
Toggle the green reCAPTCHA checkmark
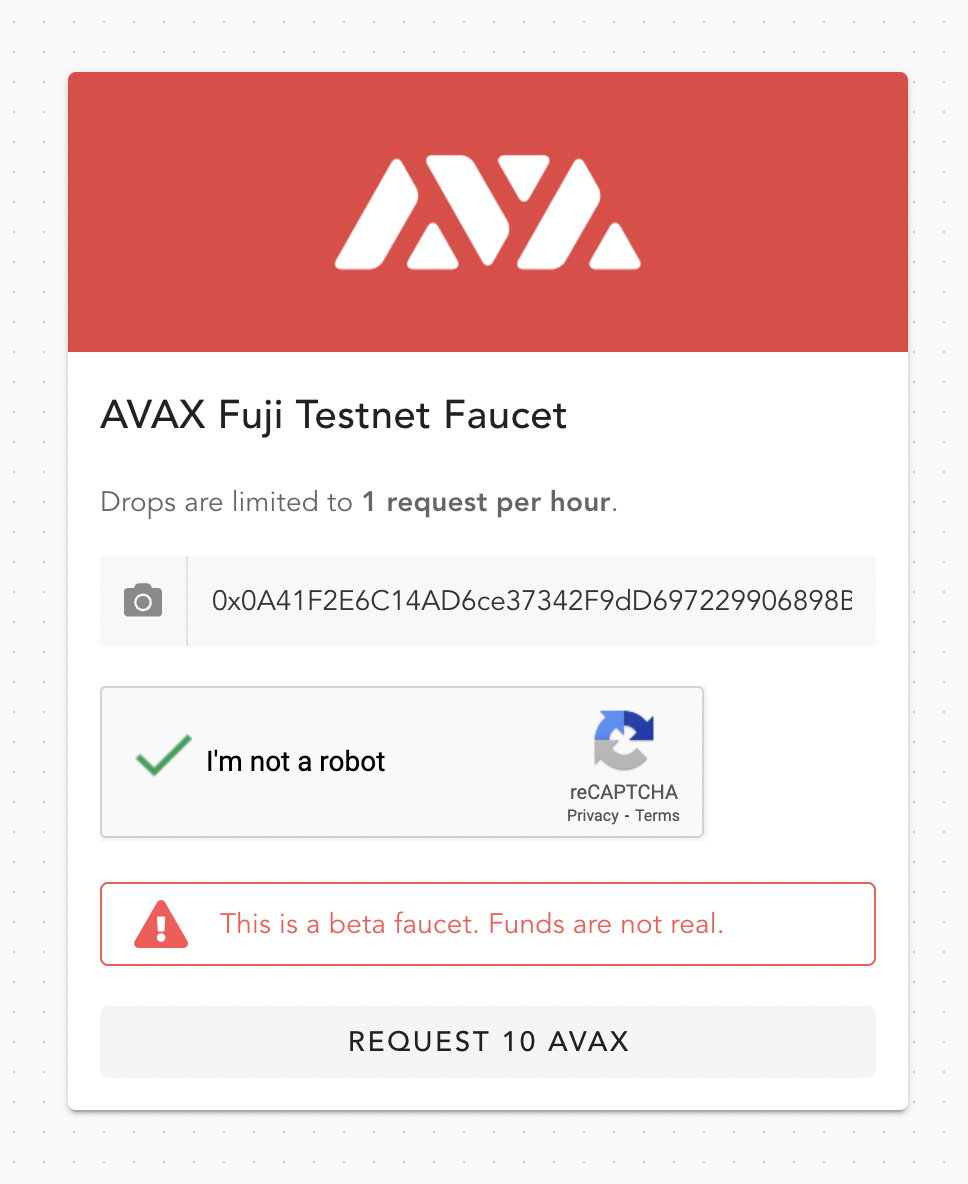163,757
